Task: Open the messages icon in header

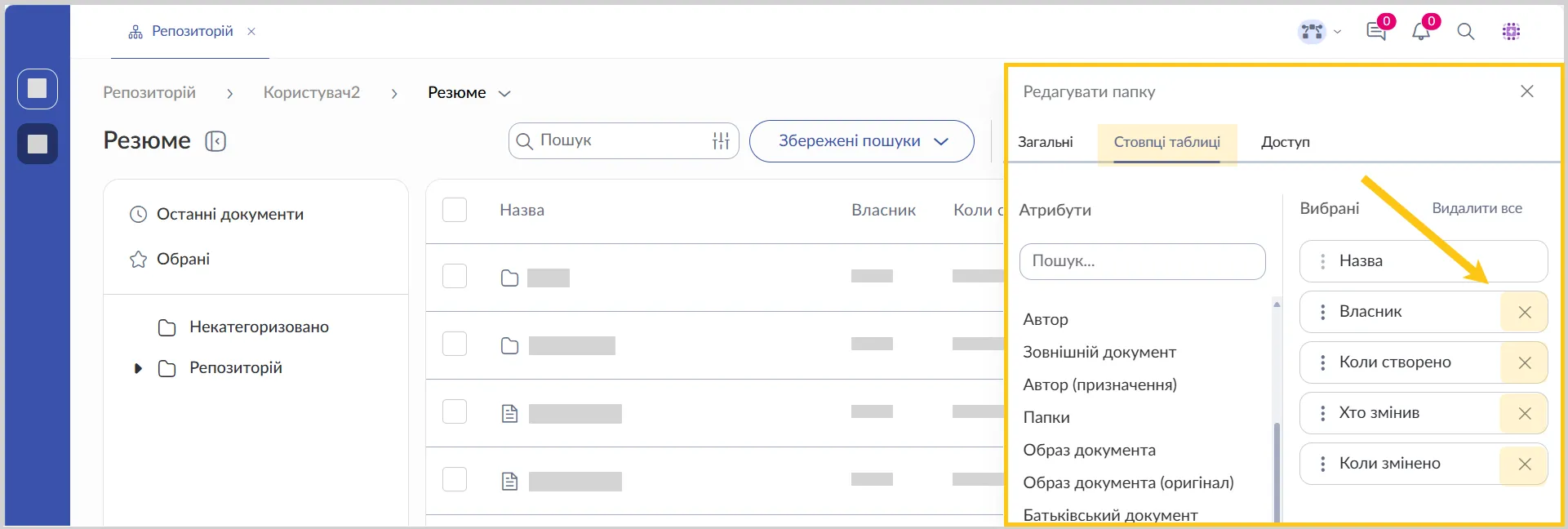Action: [x=1376, y=32]
